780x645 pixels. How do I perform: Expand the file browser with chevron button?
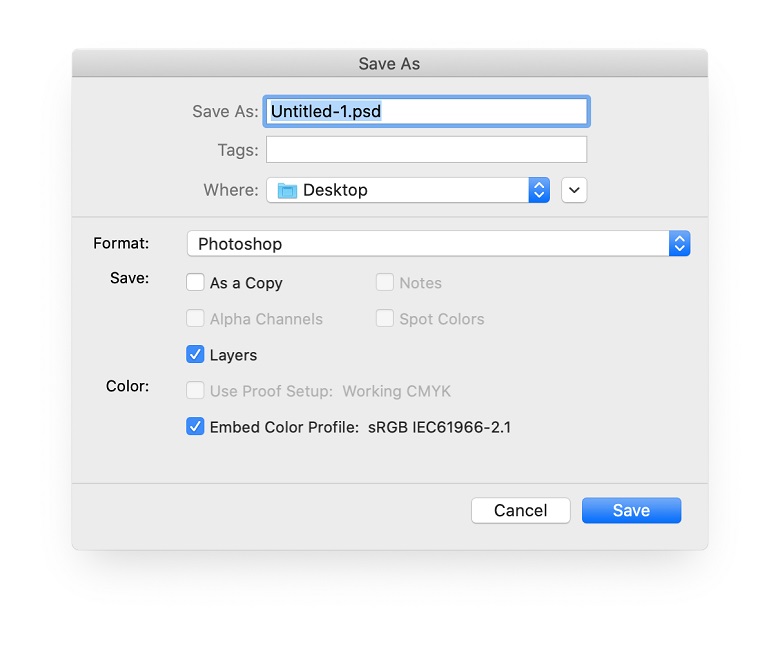[x=574, y=190]
